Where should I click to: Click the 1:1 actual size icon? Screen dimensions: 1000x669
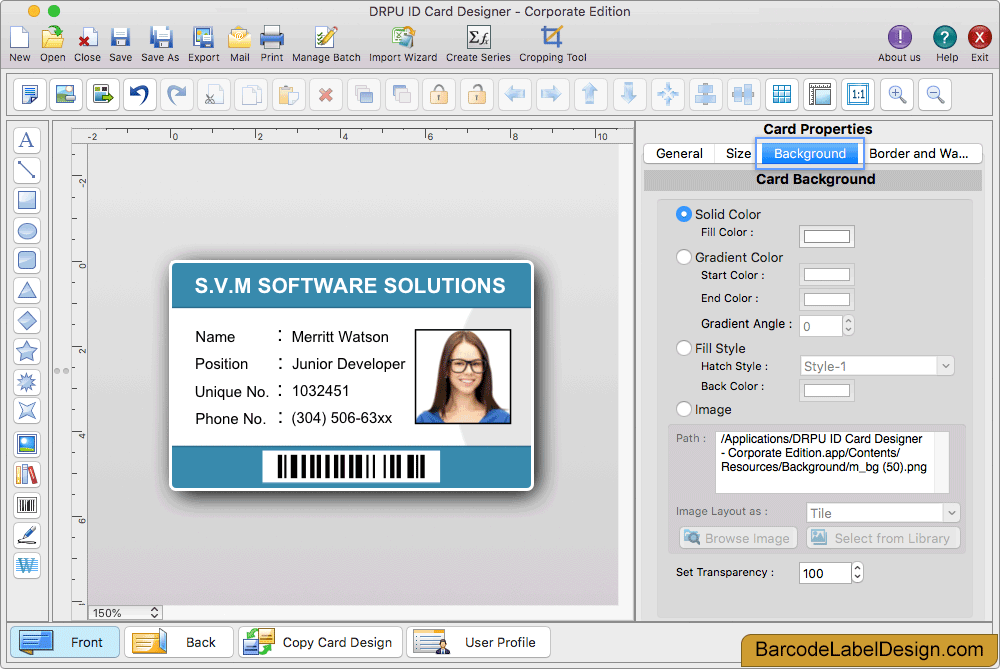[858, 95]
